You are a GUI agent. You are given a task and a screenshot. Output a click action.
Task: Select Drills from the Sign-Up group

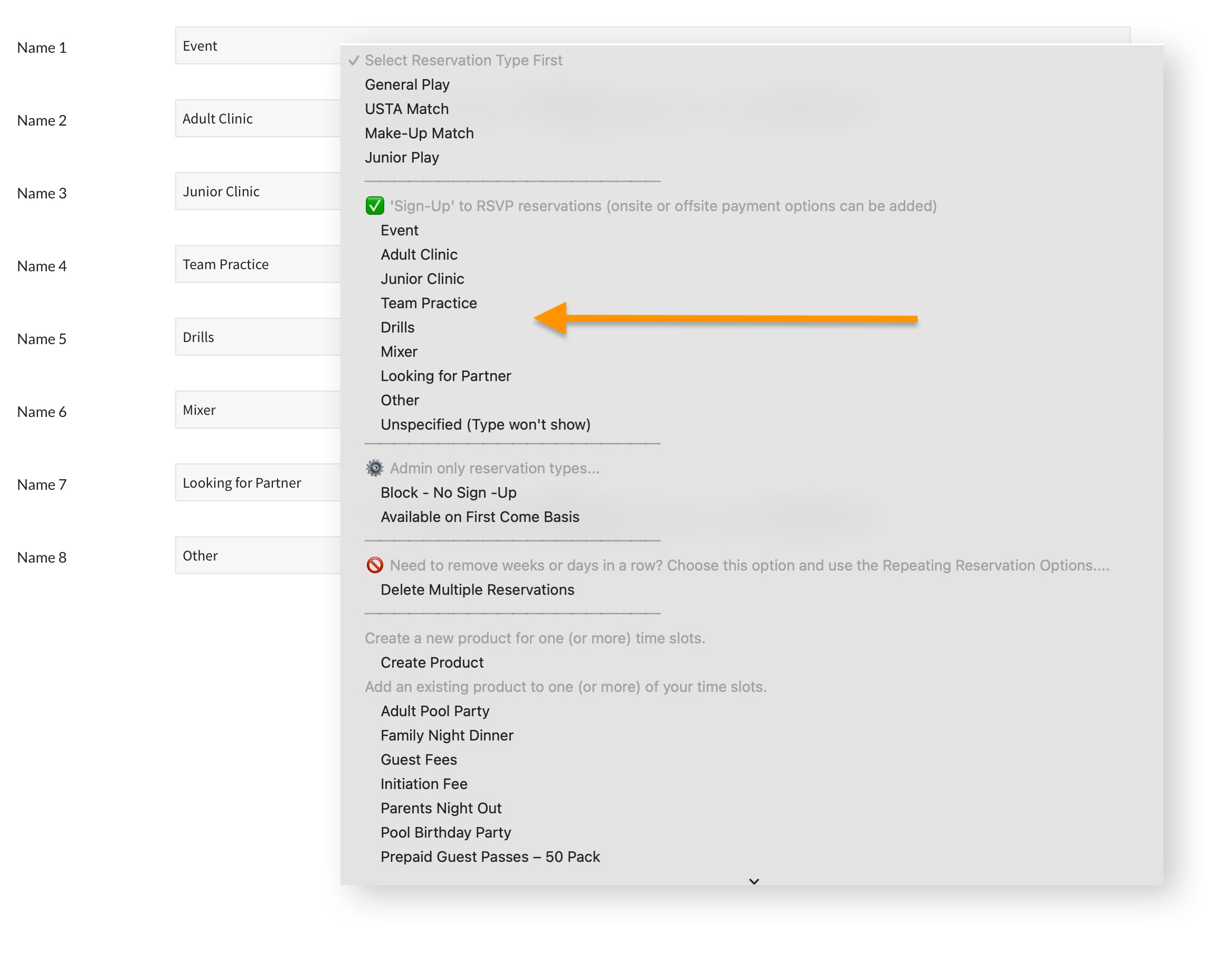[397, 327]
